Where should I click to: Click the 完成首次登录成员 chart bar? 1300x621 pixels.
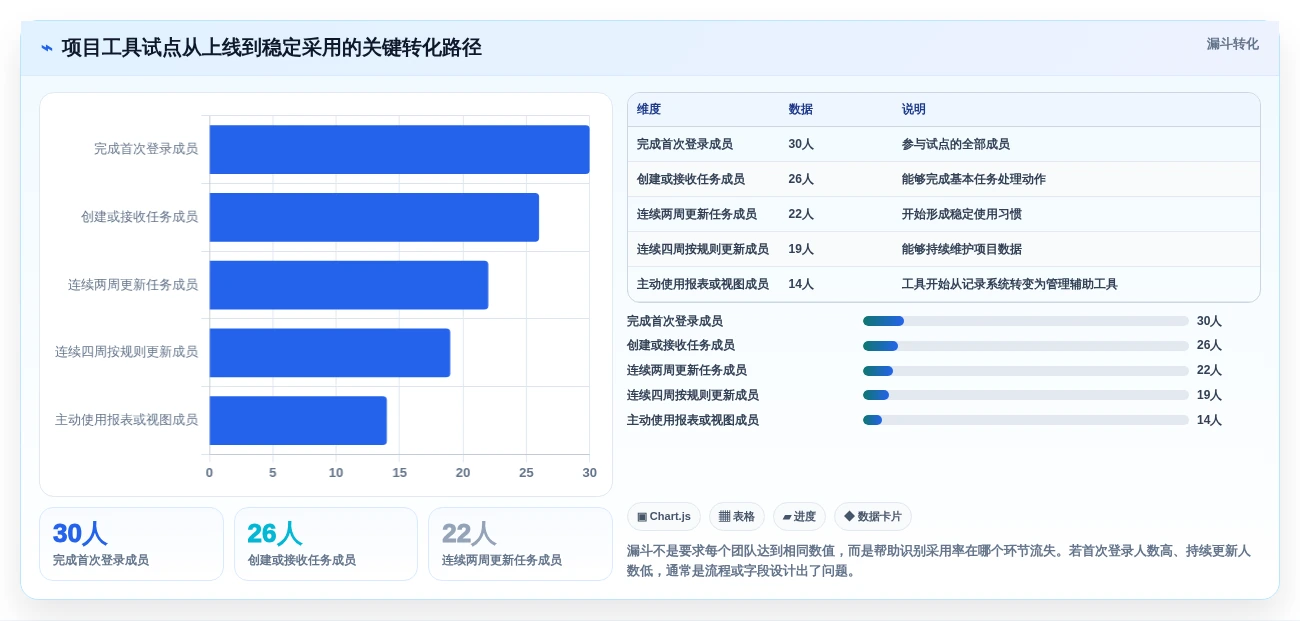tap(399, 149)
